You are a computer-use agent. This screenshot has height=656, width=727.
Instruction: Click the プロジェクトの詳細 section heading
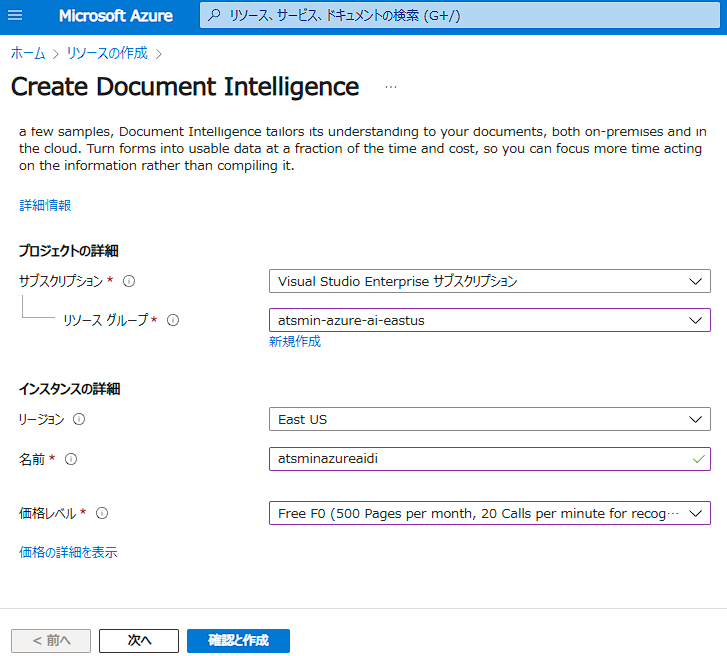[69, 251]
